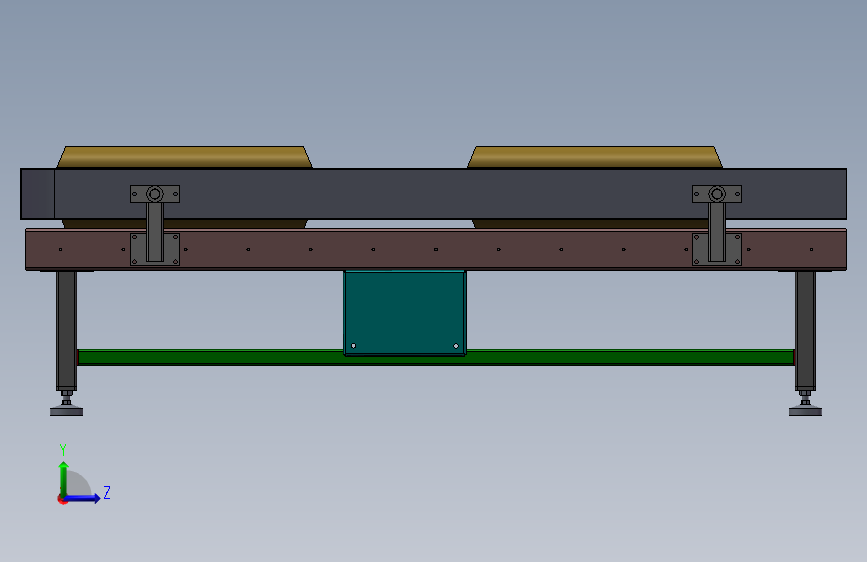Viewport: 867px width, 562px height.
Task: Select the left bearing bracket circle
Action: (155, 194)
